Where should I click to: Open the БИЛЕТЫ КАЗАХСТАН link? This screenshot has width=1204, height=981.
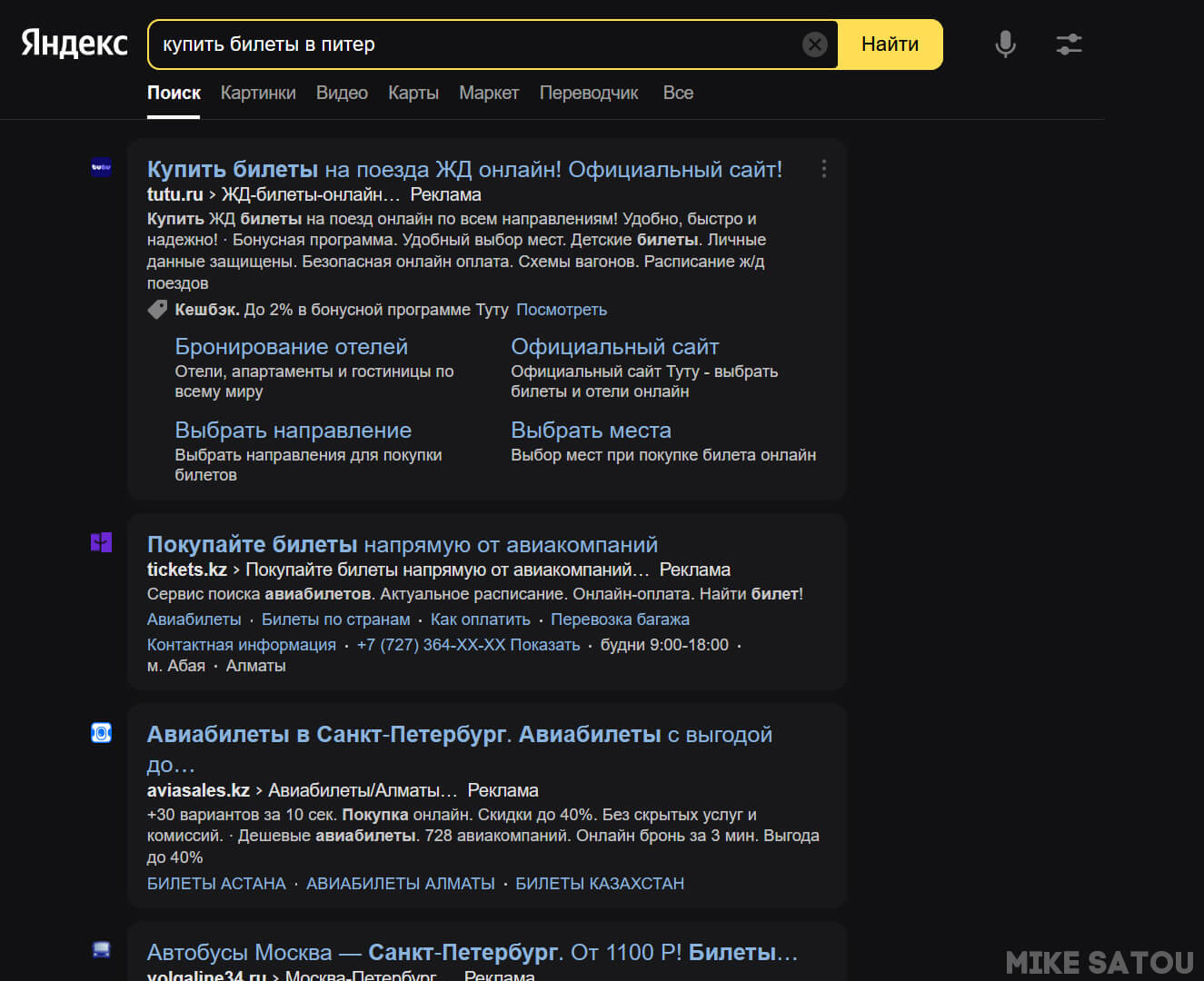point(600,884)
